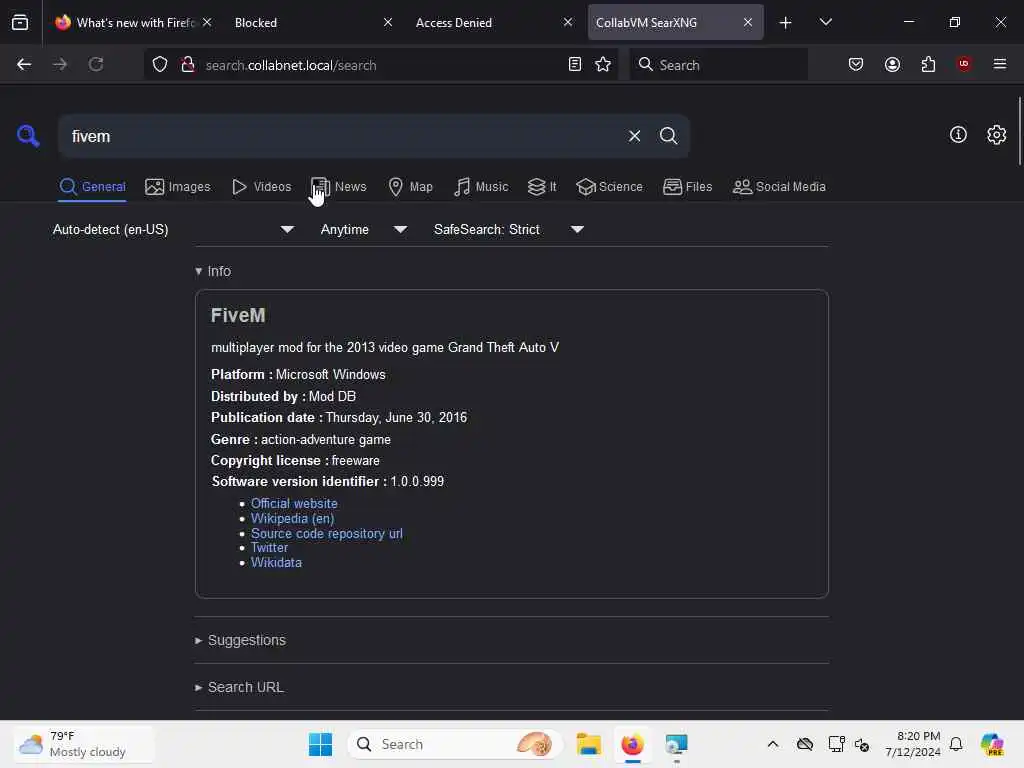Switch to Music category
1024x768 pixels.
tap(481, 187)
